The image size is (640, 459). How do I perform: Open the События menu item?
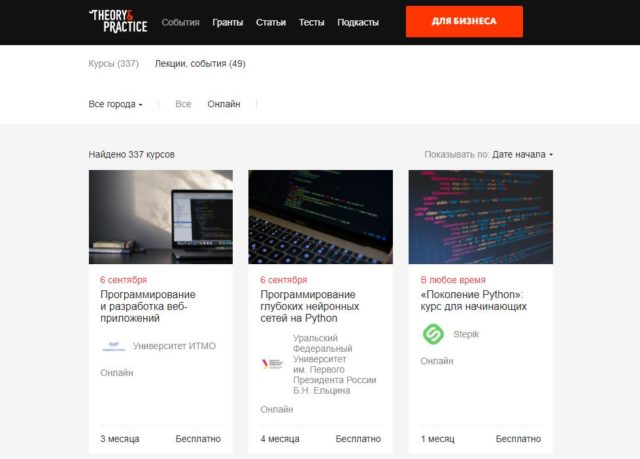180,22
